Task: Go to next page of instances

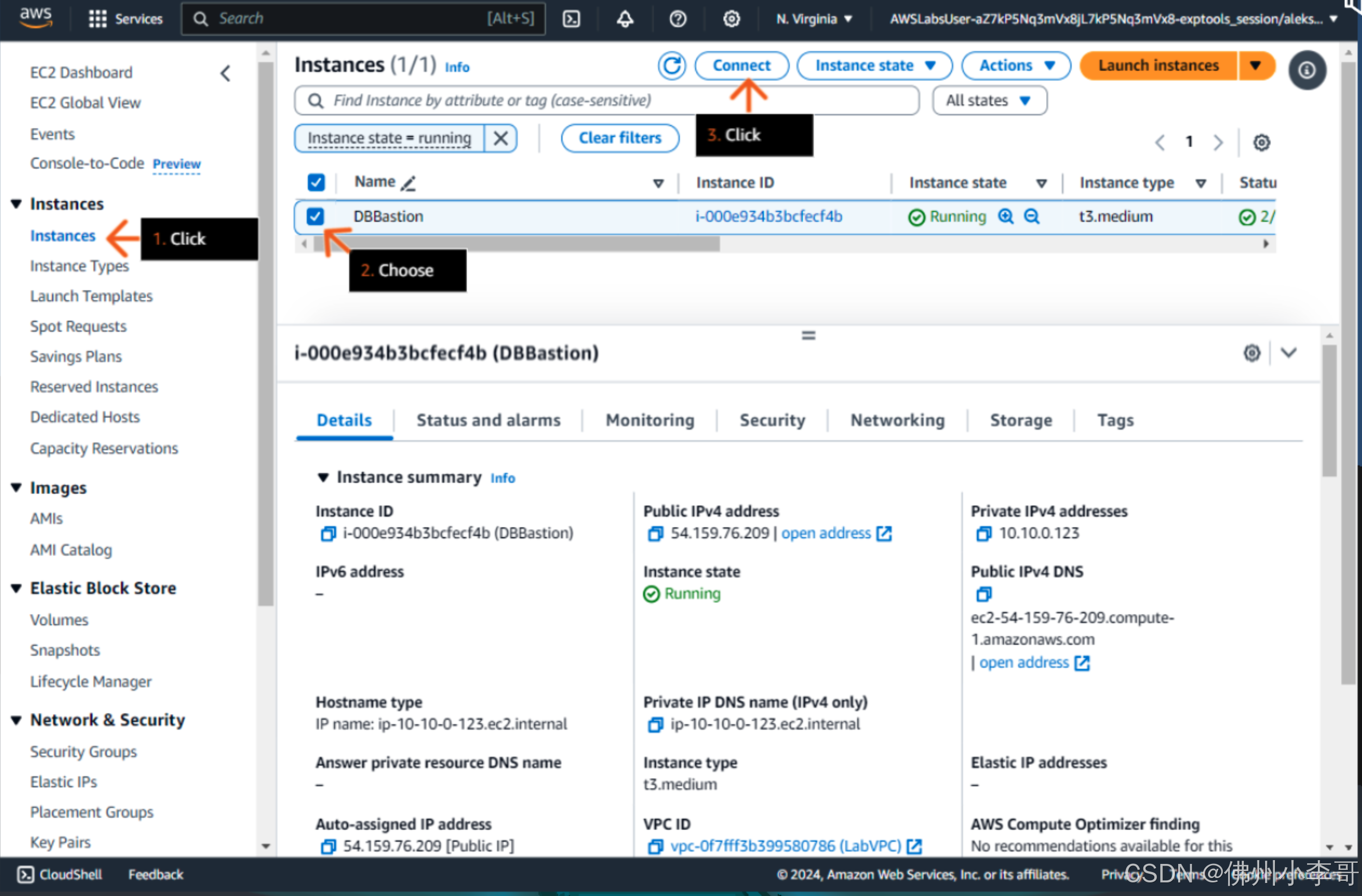Action: click(x=1218, y=142)
